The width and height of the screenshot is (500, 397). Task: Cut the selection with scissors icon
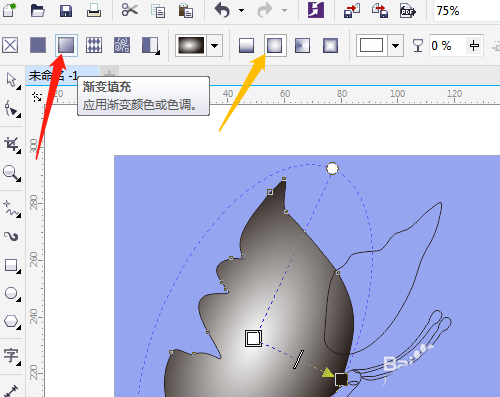point(130,10)
